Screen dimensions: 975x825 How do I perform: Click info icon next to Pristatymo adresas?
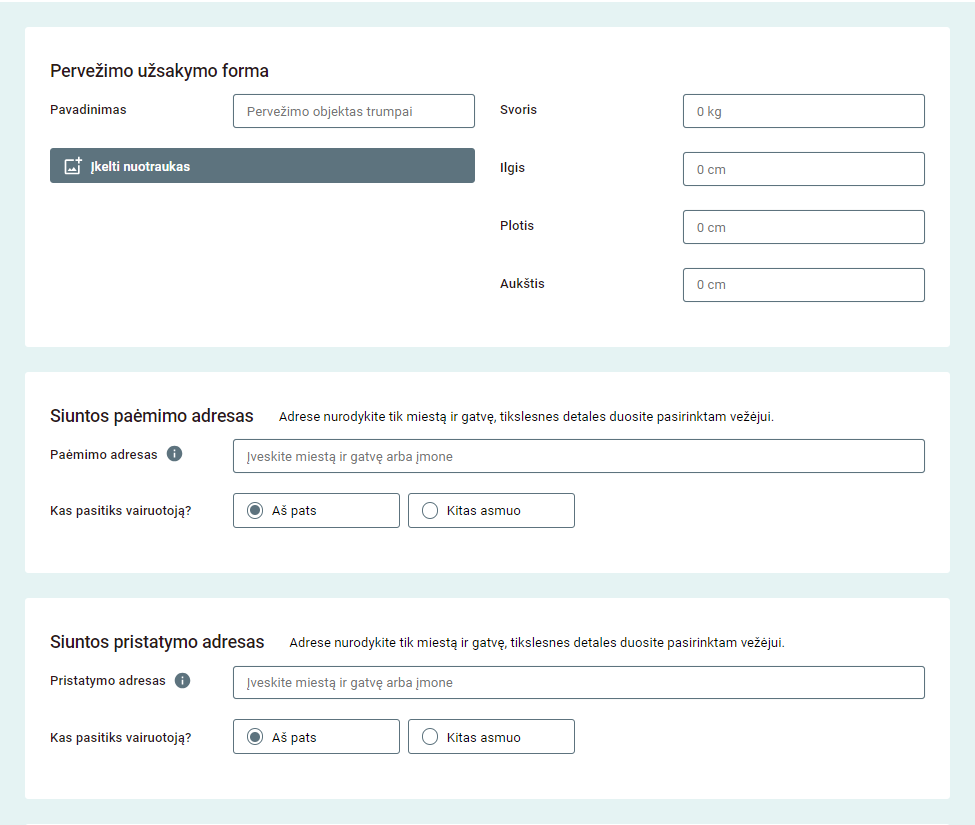click(182, 681)
